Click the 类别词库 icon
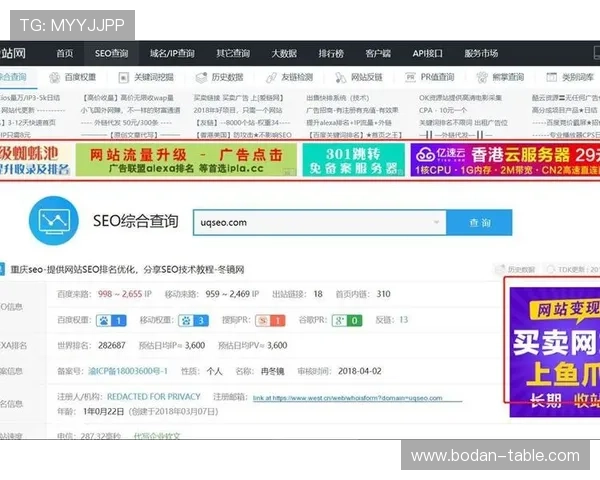The image size is (600, 480). pos(551,78)
